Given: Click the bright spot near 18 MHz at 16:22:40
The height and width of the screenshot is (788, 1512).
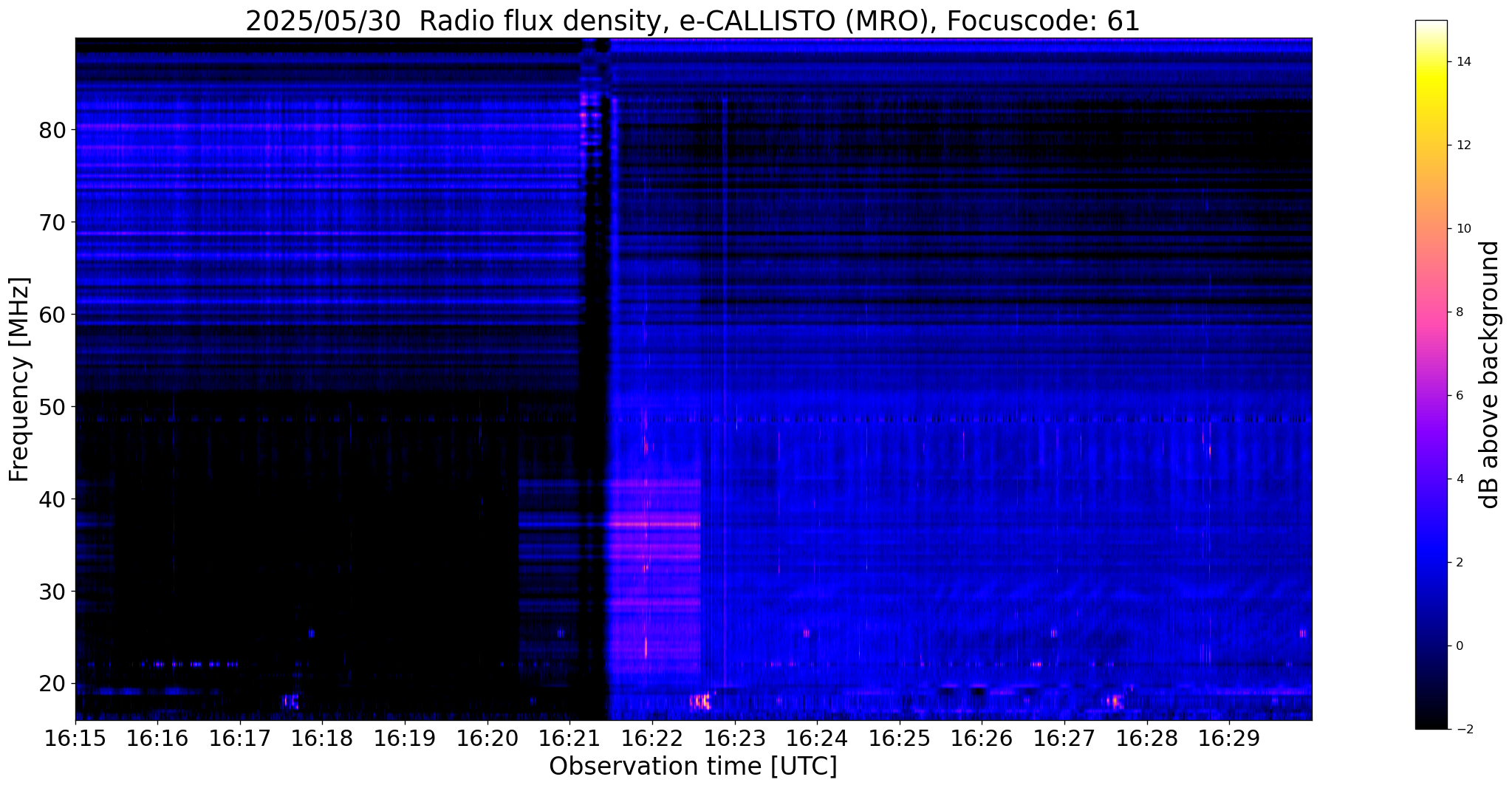Looking at the screenshot, I should click(x=700, y=701).
